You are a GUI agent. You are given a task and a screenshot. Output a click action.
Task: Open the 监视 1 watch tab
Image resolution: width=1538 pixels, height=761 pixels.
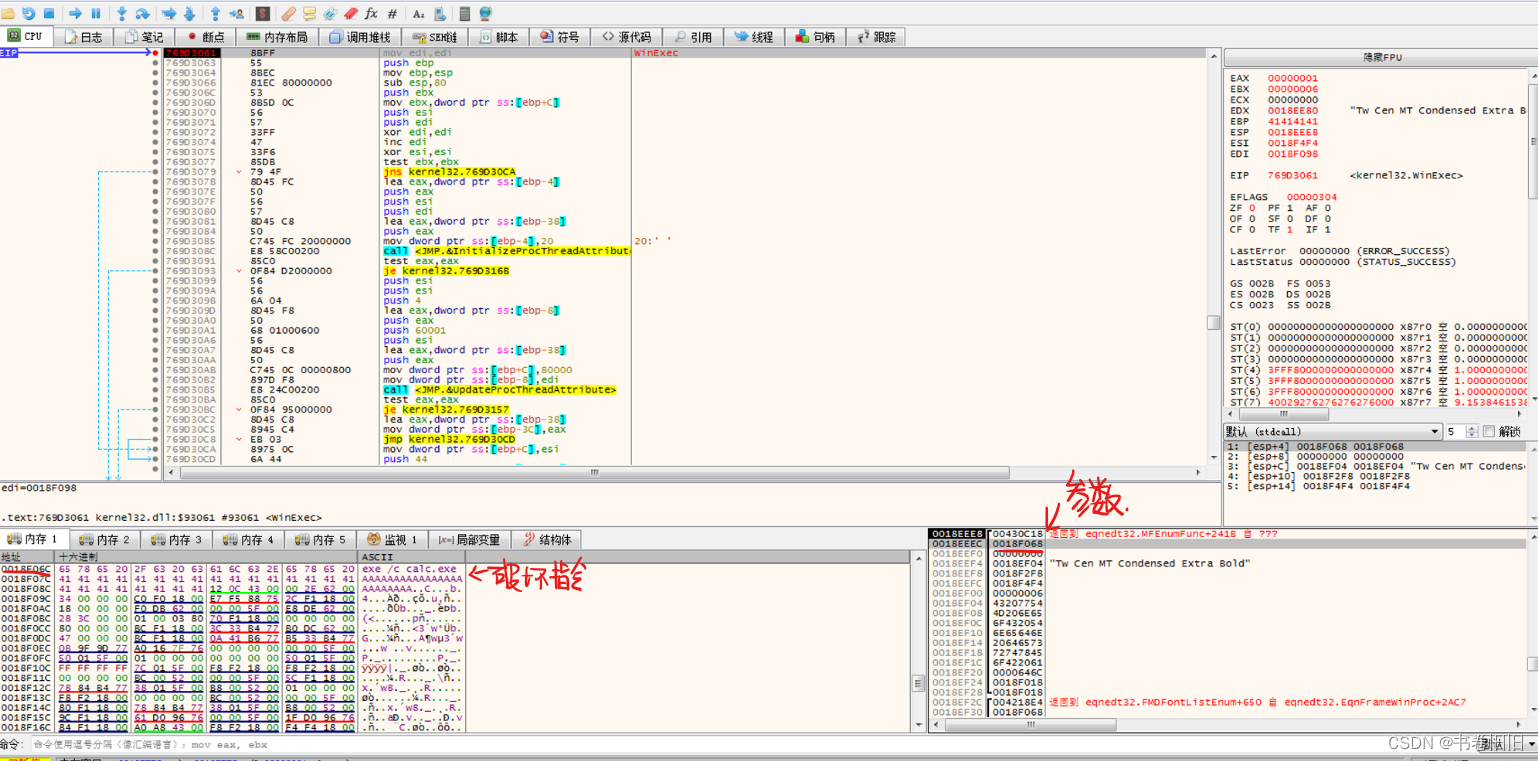[393, 539]
